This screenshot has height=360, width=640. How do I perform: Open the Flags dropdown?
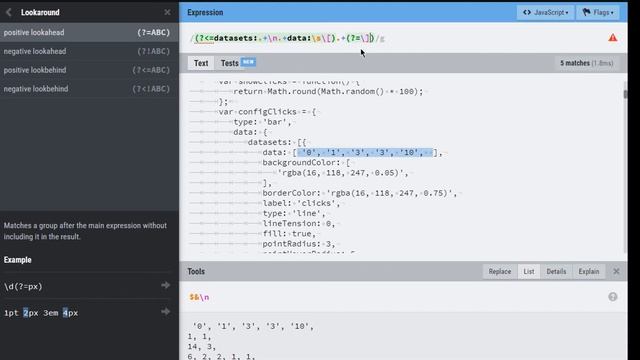tap(598, 13)
